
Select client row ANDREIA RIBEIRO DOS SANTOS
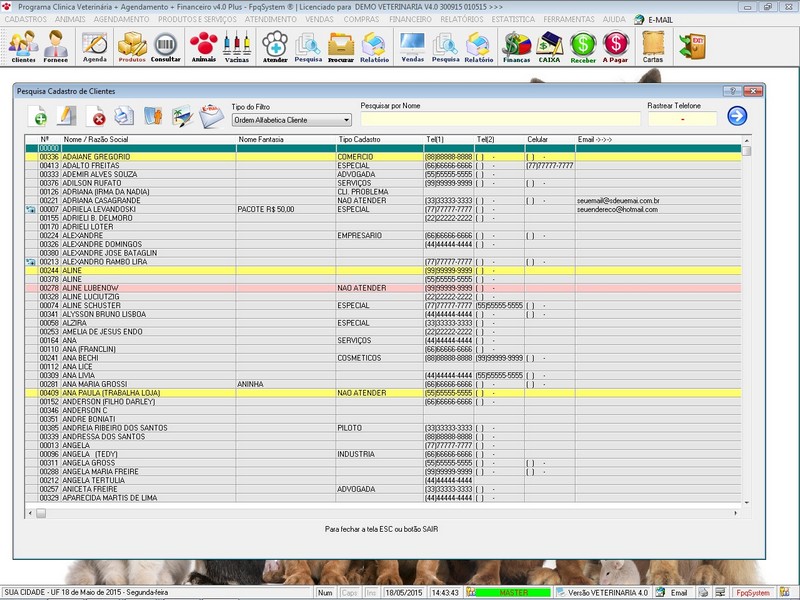(383, 428)
